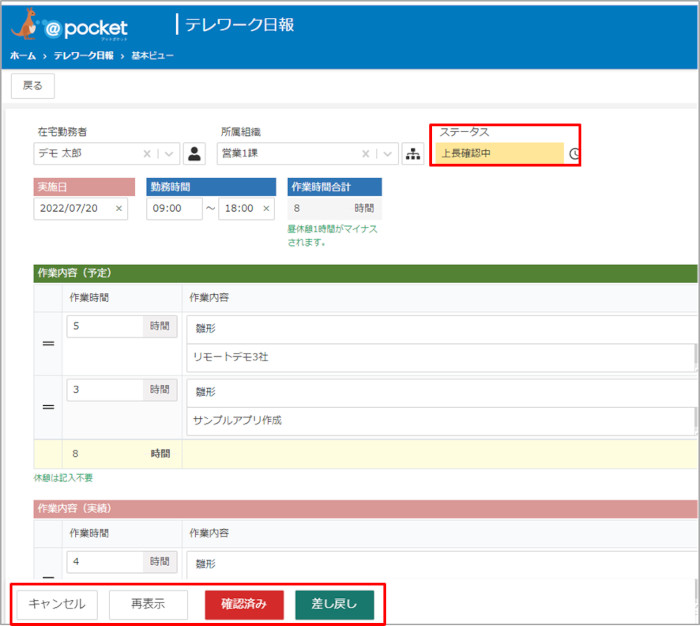Image resolution: width=700 pixels, height=626 pixels.
Task: Click the 作業内容（予定） section header
Action: click(365, 273)
